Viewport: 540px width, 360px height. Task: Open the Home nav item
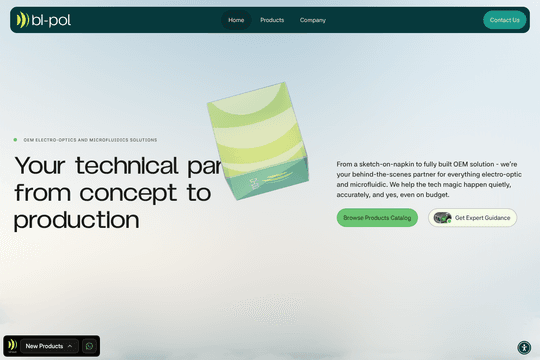coord(236,20)
